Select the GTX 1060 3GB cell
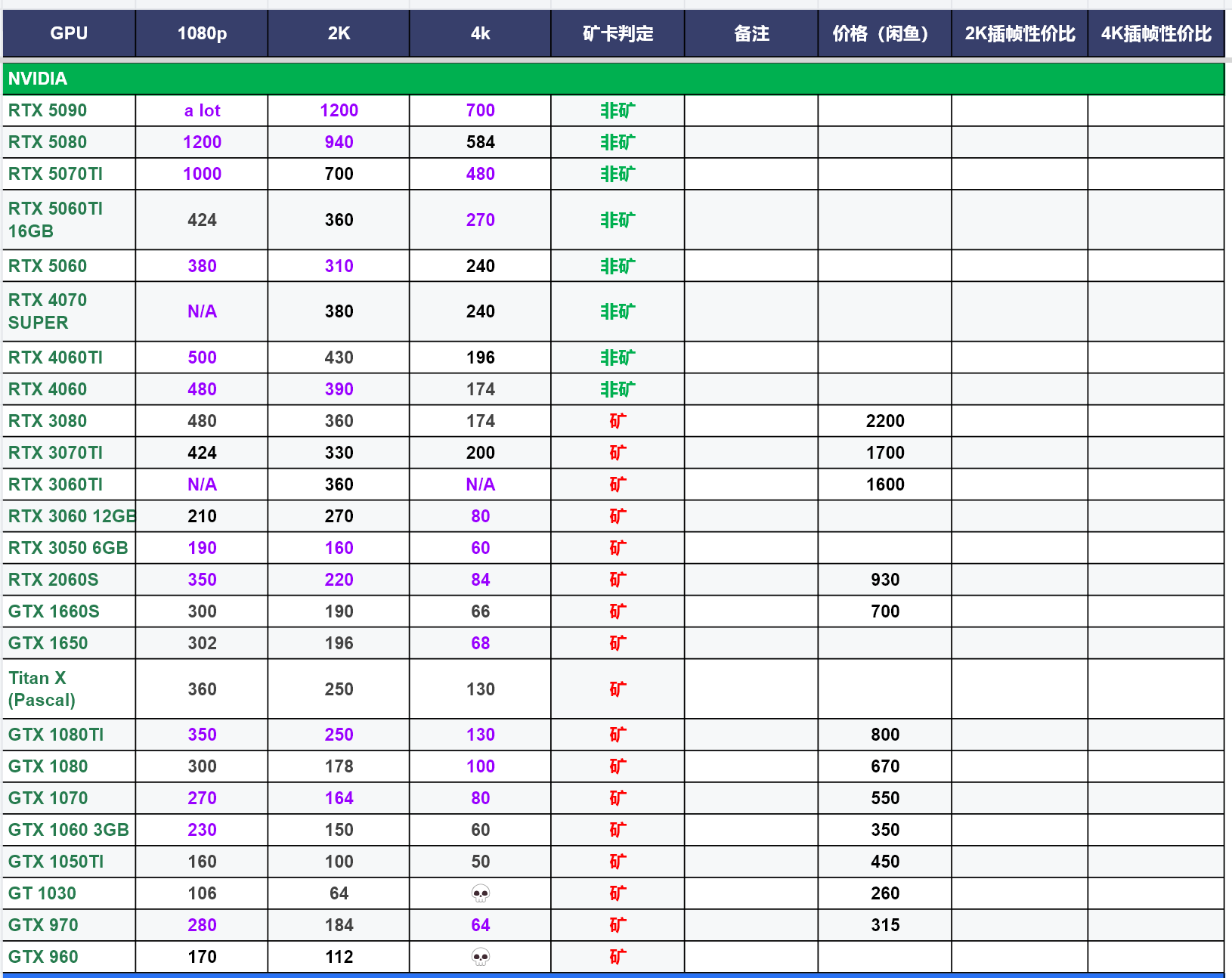 [69, 830]
